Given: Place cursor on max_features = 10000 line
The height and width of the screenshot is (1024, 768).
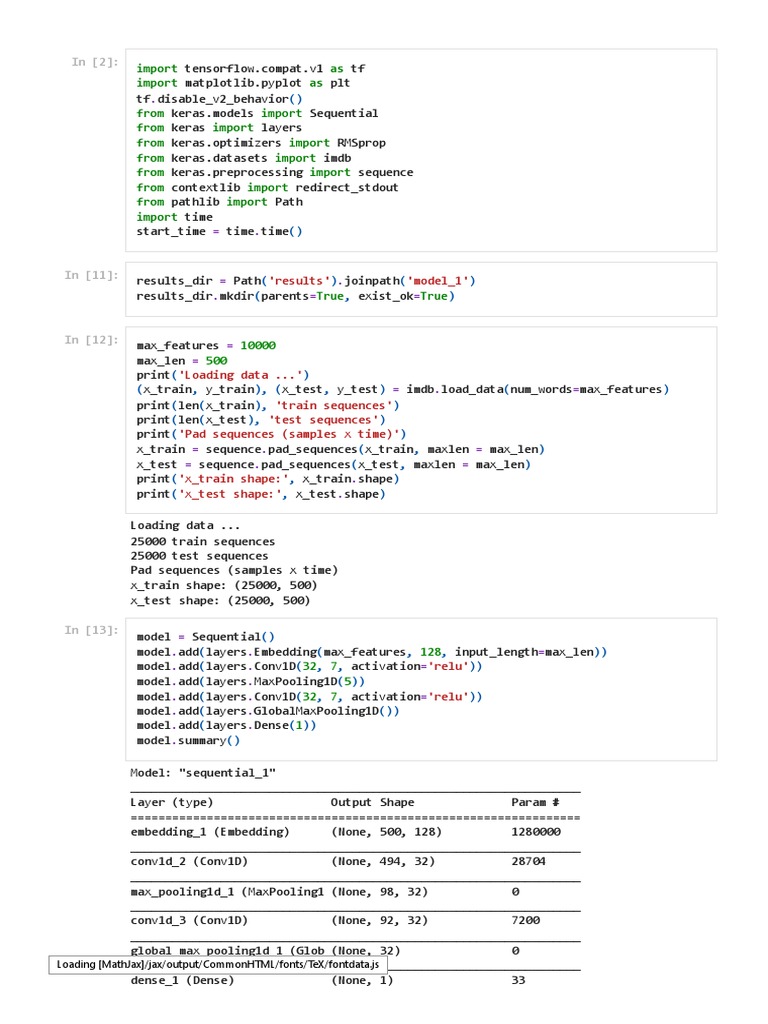Looking at the screenshot, I should coord(206,346).
